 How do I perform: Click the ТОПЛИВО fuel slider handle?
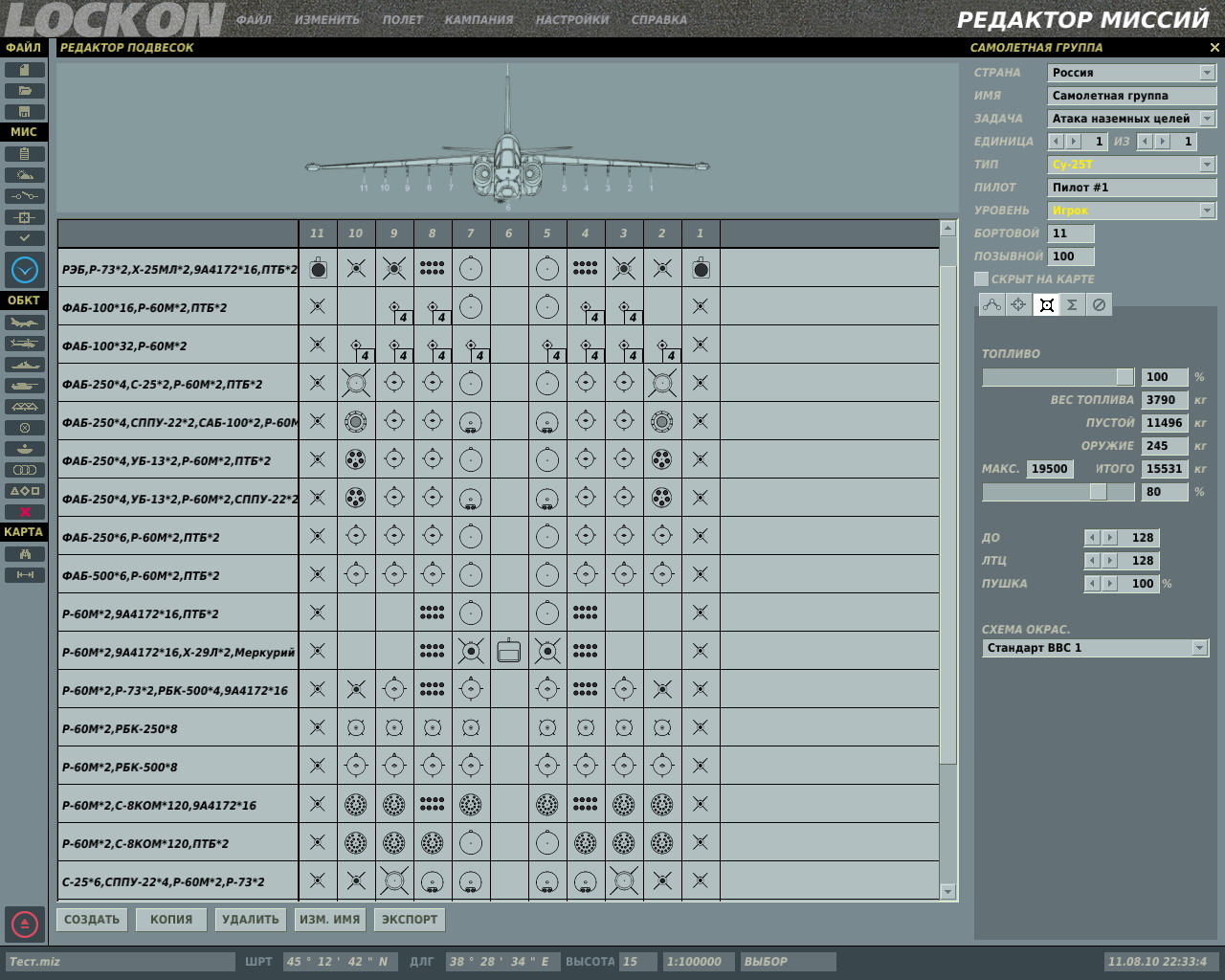1125,377
